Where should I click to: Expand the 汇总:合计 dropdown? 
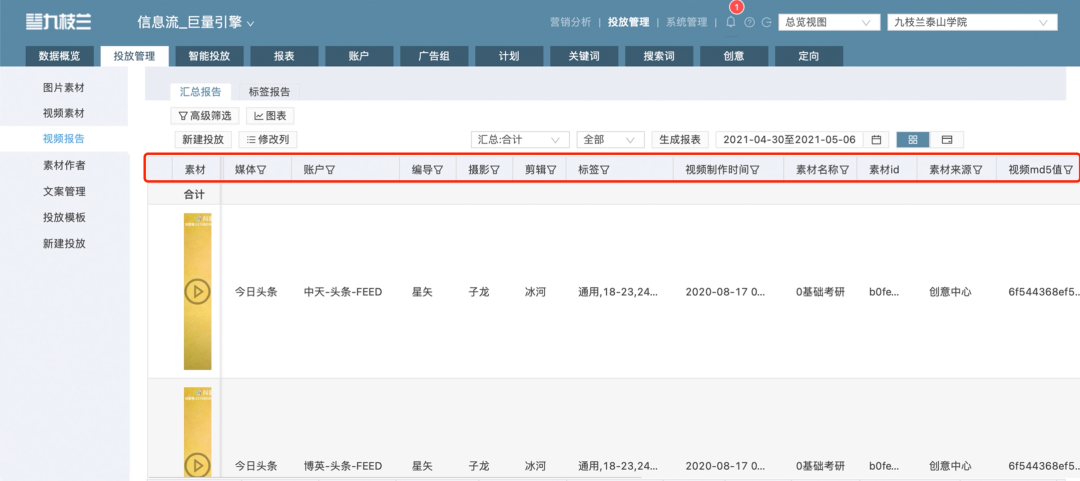click(520, 140)
